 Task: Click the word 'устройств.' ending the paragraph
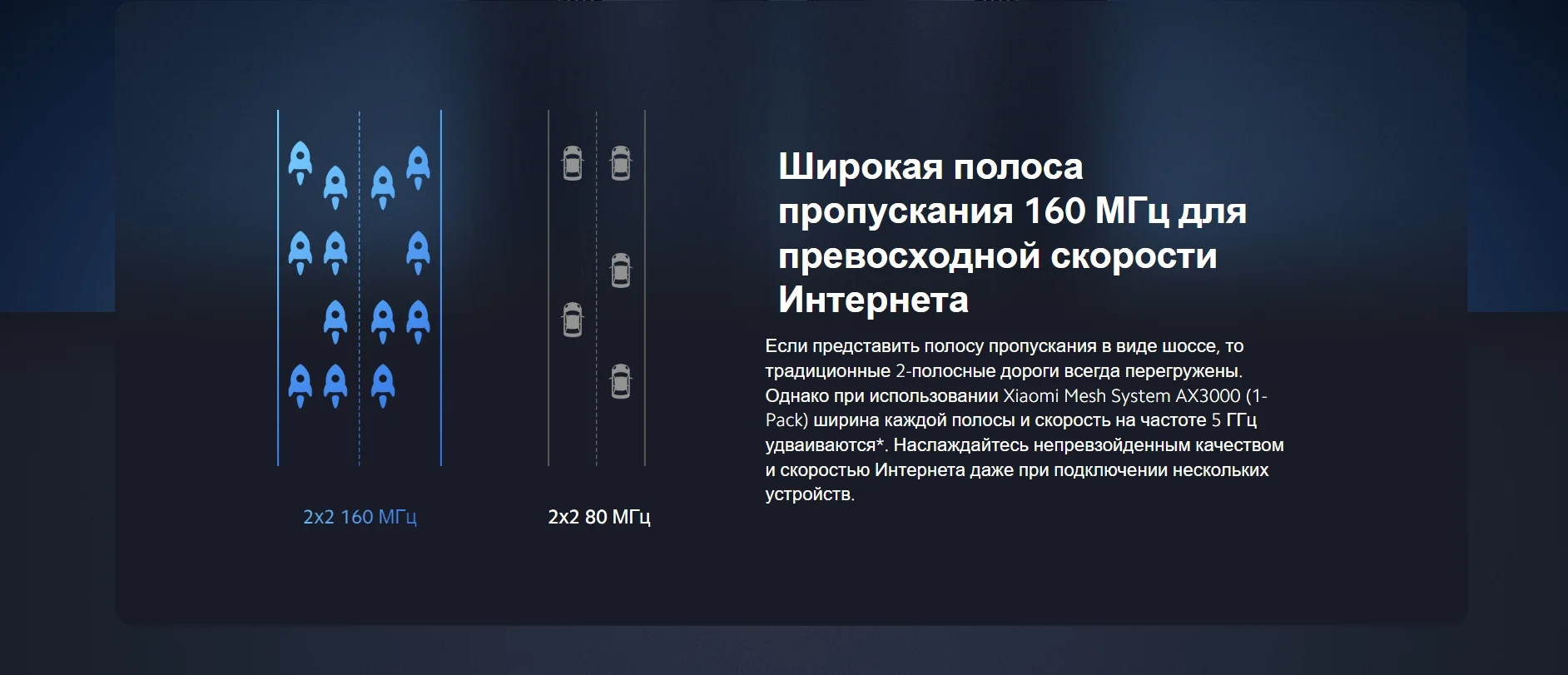tap(810, 494)
